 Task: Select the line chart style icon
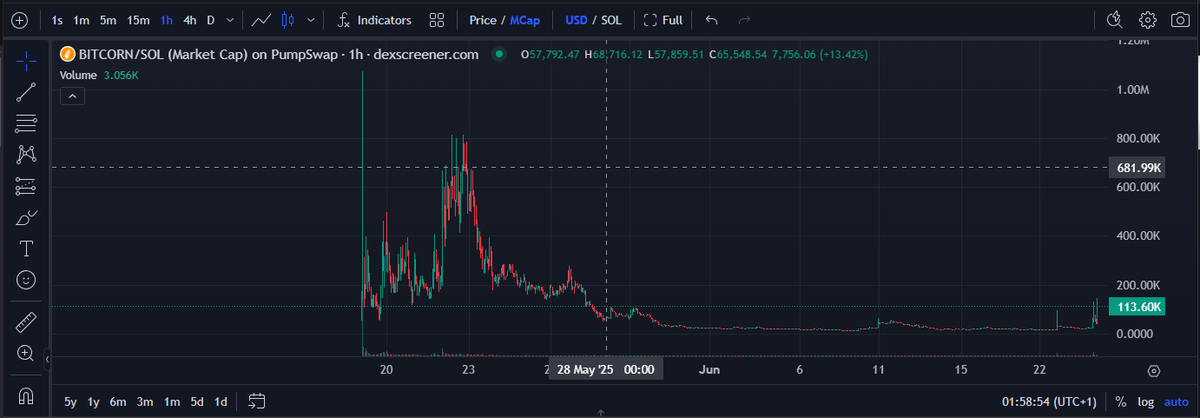tap(262, 19)
